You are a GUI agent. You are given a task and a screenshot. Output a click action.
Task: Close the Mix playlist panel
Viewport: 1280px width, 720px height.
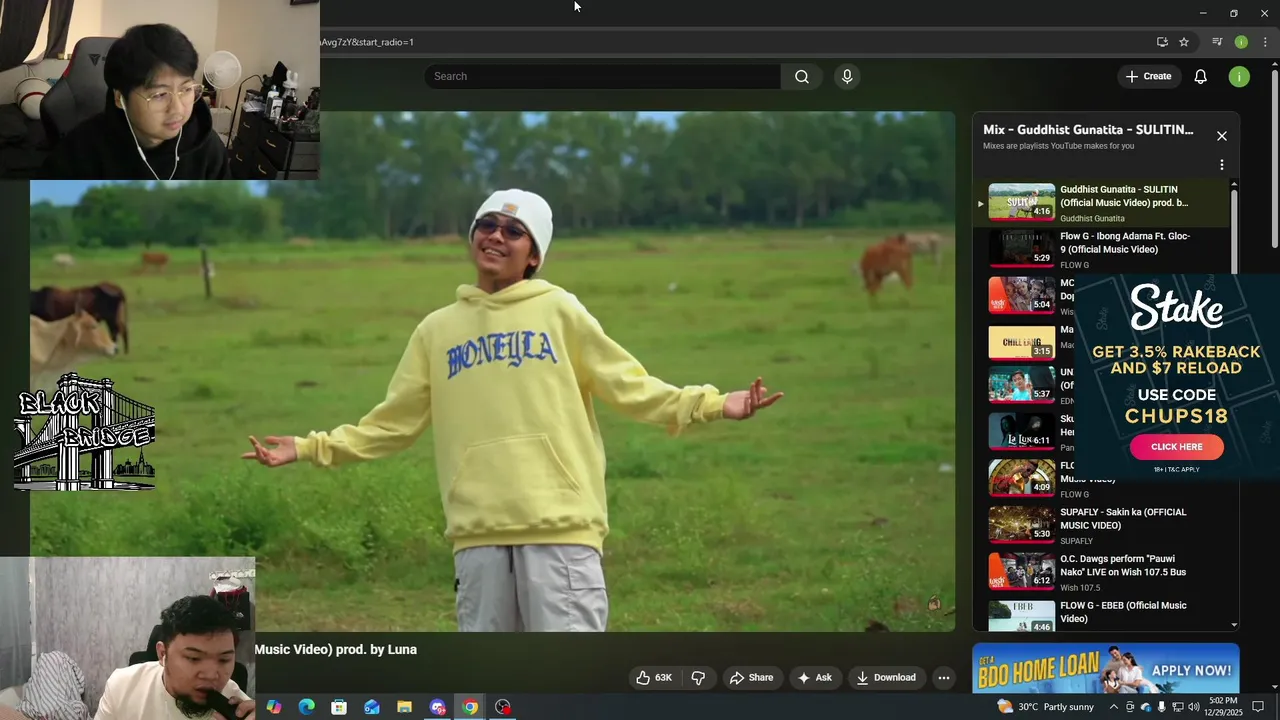[1222, 136]
